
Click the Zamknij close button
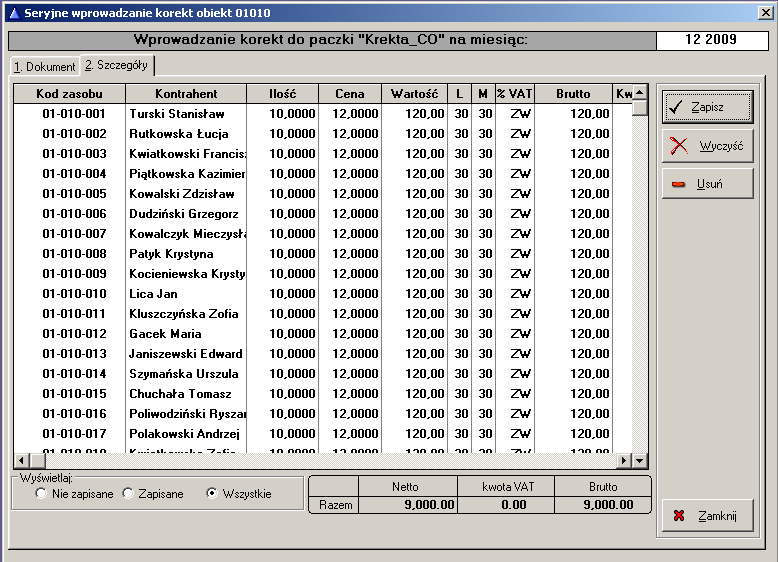tap(708, 516)
